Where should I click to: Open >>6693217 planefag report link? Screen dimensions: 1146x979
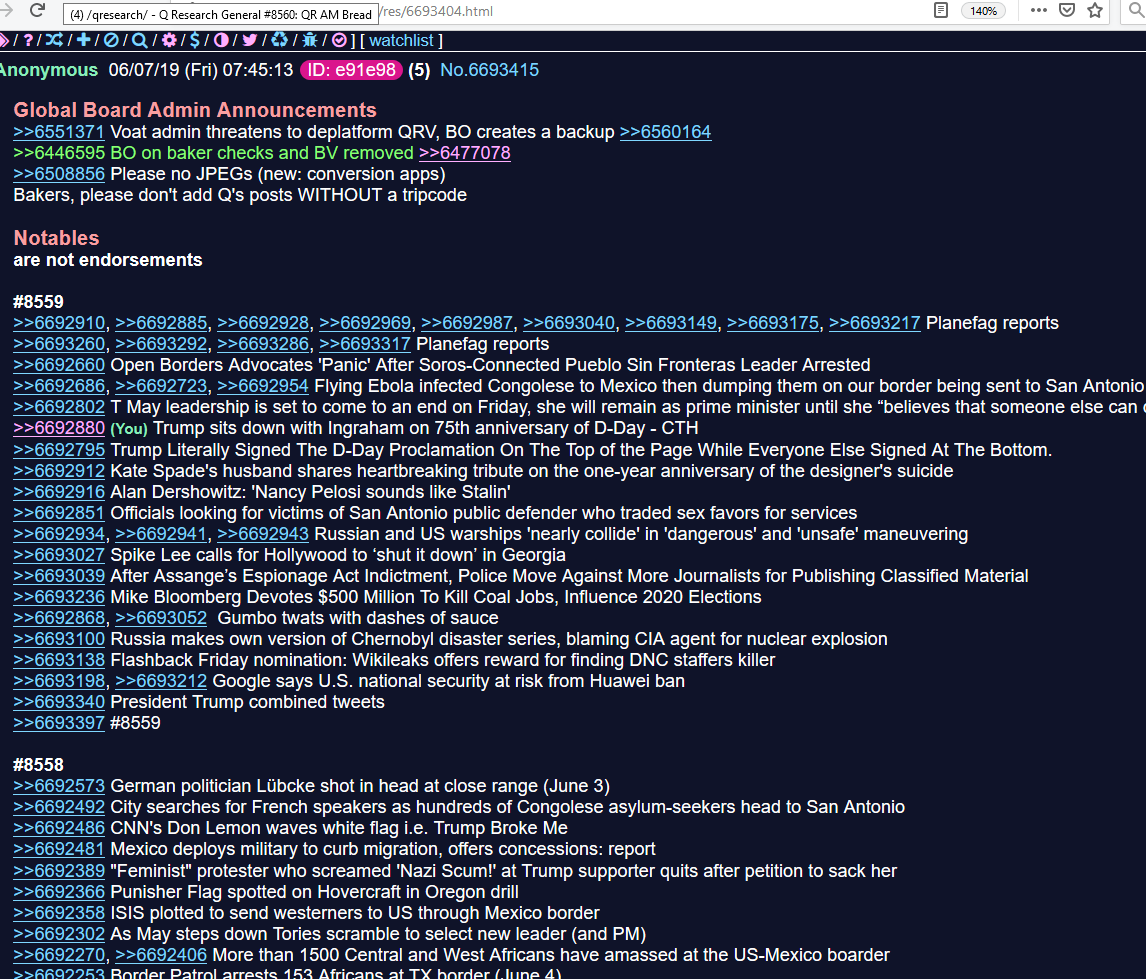[x=874, y=324]
